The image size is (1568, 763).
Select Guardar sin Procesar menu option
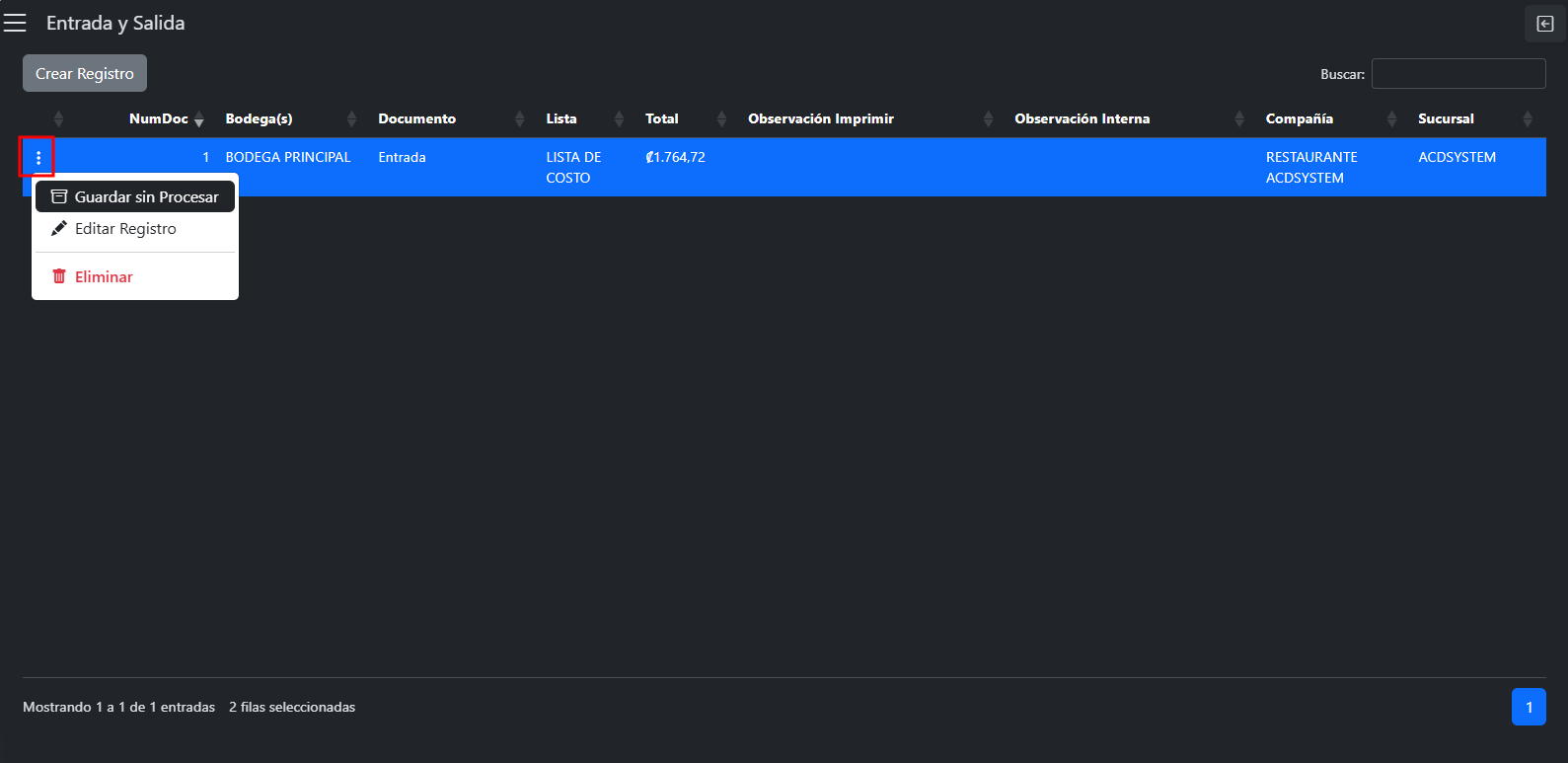146,196
